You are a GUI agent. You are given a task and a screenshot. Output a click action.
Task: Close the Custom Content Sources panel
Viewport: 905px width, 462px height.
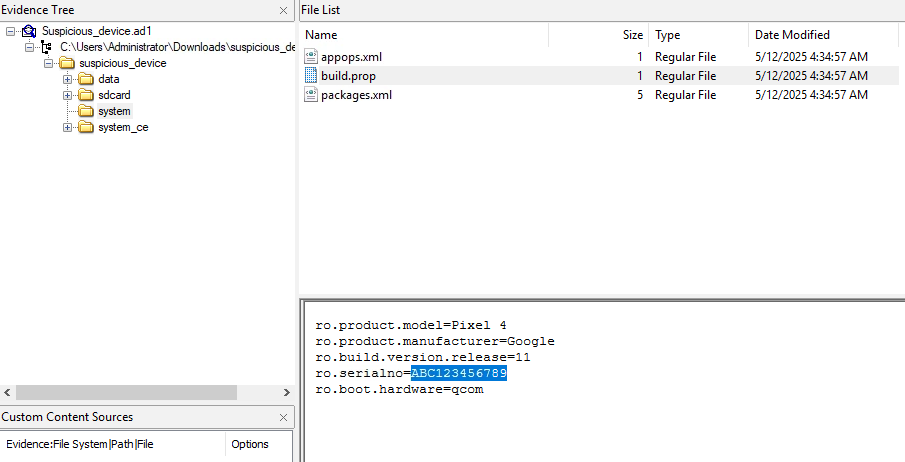(x=283, y=417)
